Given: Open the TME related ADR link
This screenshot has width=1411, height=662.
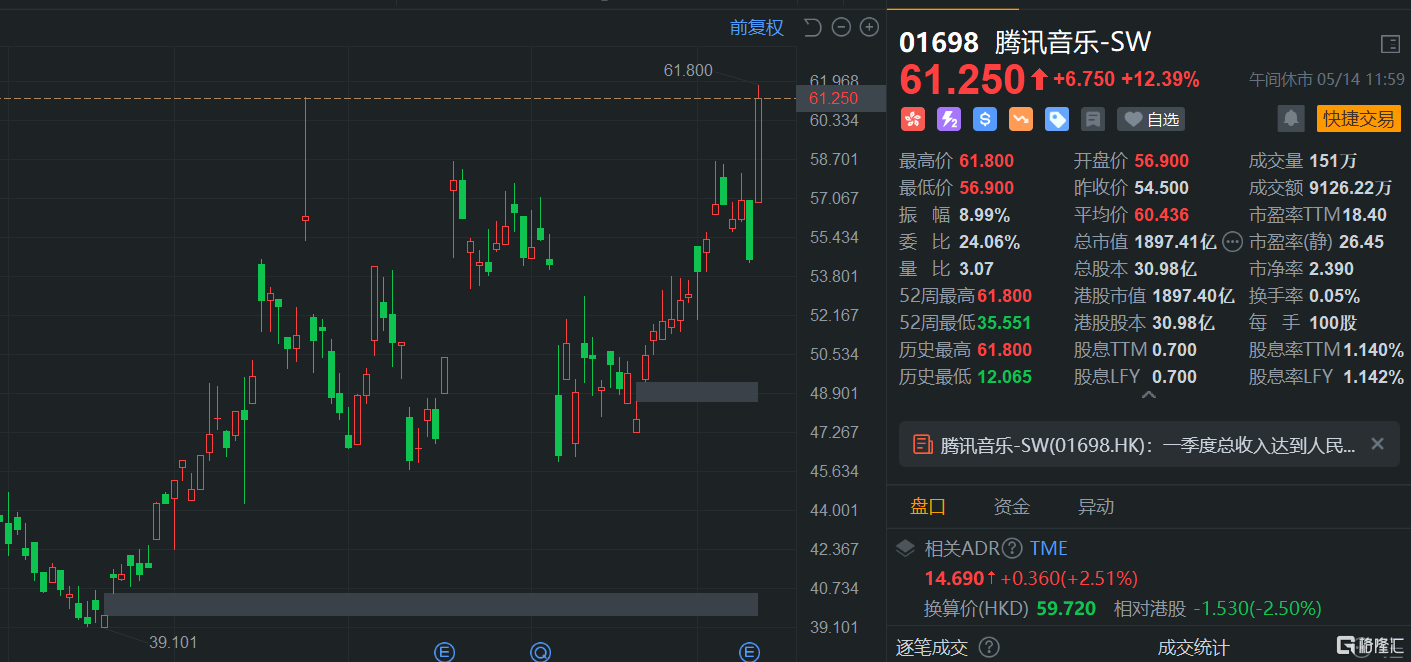Looking at the screenshot, I should [x=1049, y=548].
